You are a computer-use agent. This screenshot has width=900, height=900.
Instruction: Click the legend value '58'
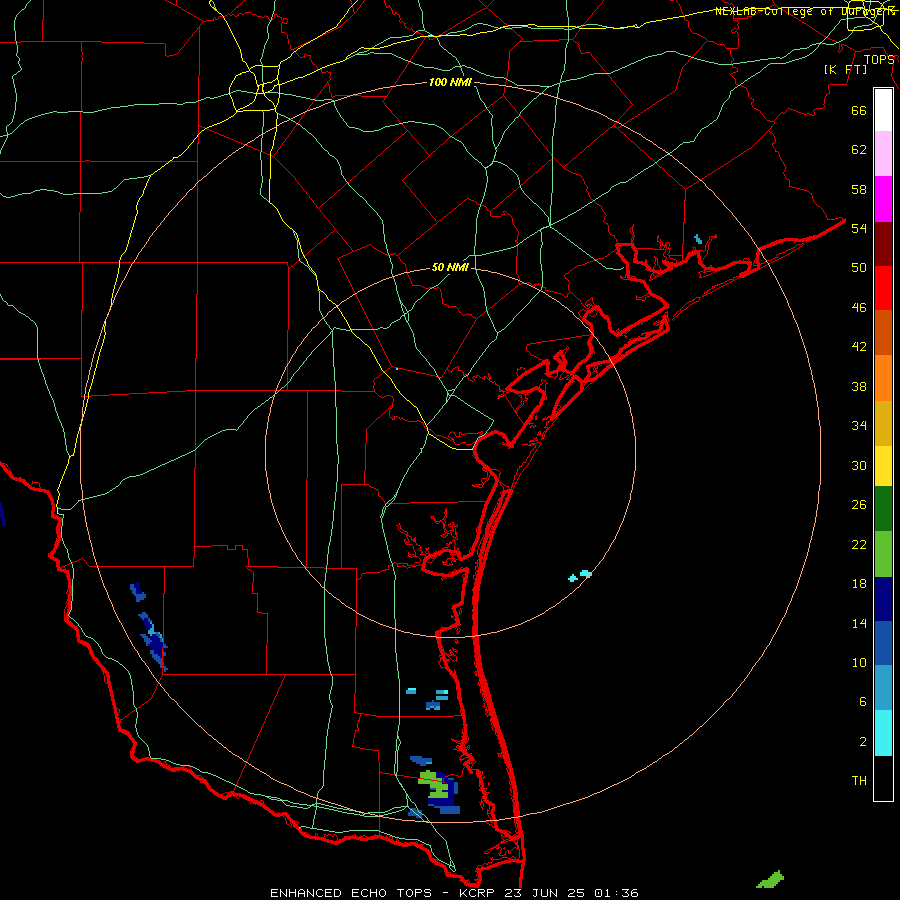(x=859, y=189)
